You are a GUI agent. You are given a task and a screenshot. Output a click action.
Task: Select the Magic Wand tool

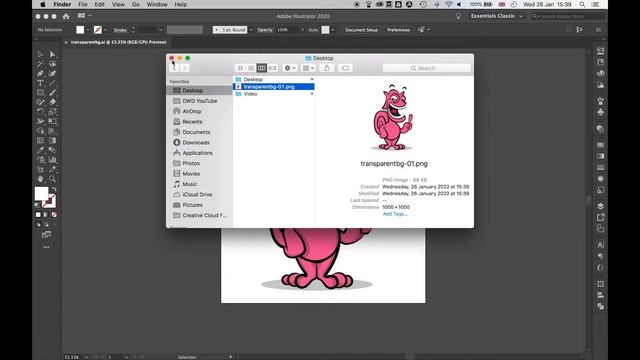point(40,64)
